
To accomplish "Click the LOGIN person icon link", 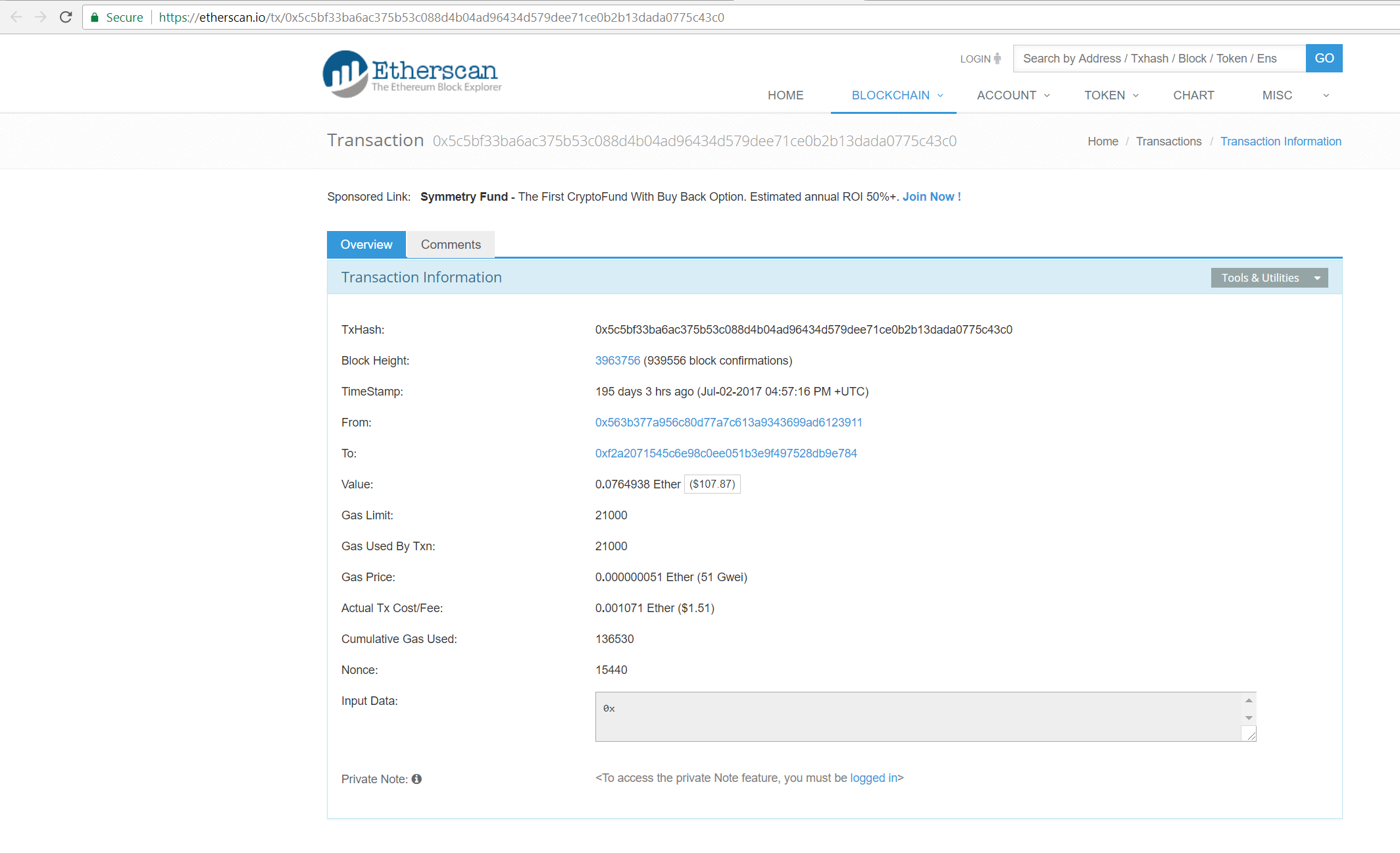I will [x=980, y=59].
